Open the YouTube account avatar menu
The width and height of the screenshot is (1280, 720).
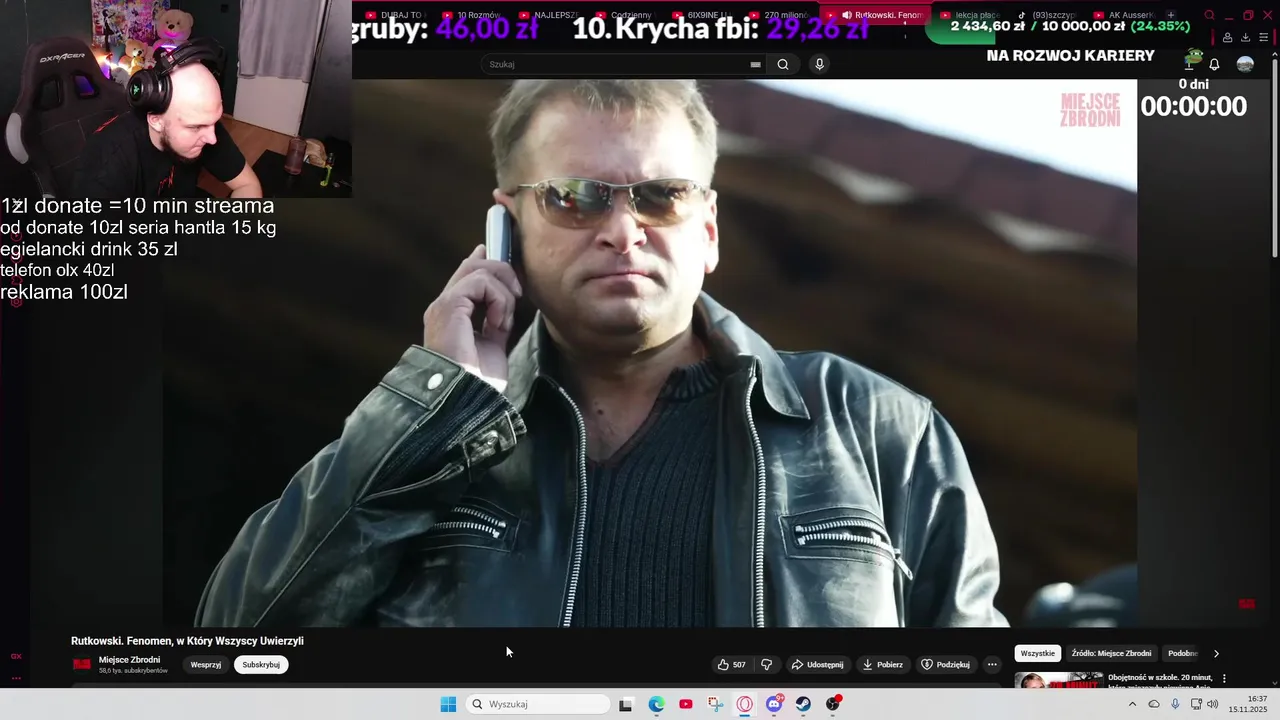click(1245, 64)
